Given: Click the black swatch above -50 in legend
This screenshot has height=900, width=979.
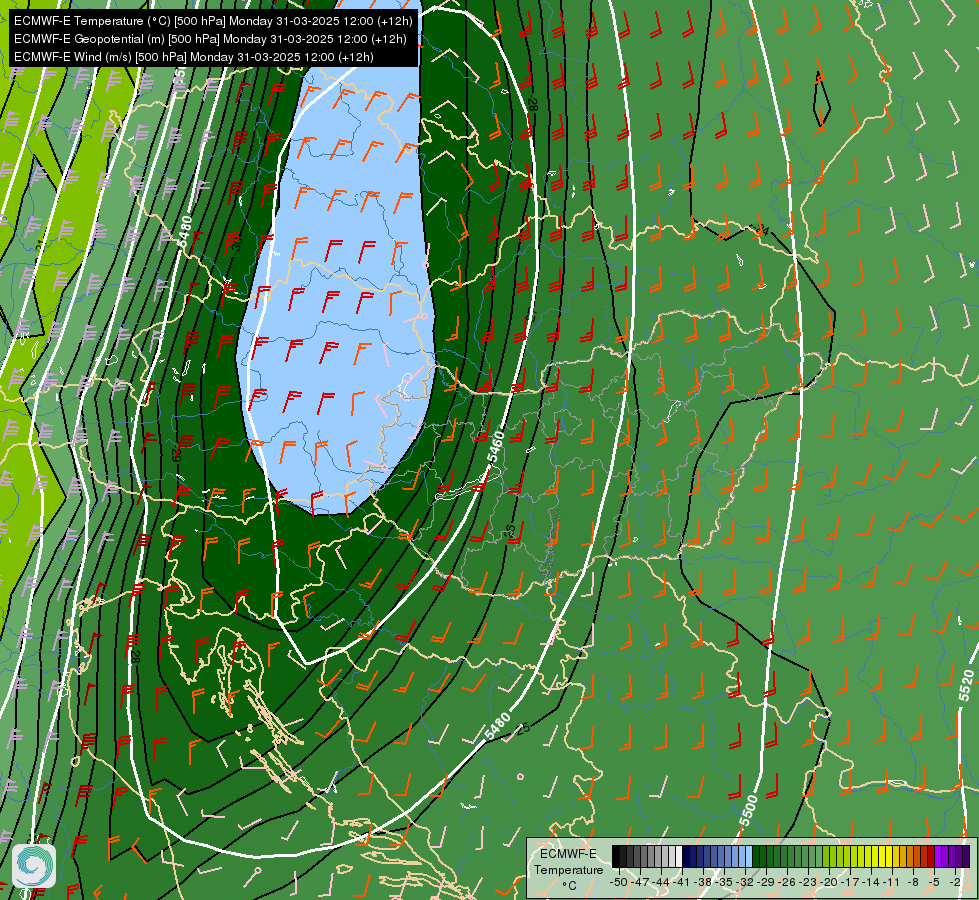Looking at the screenshot, I should pos(616,856).
